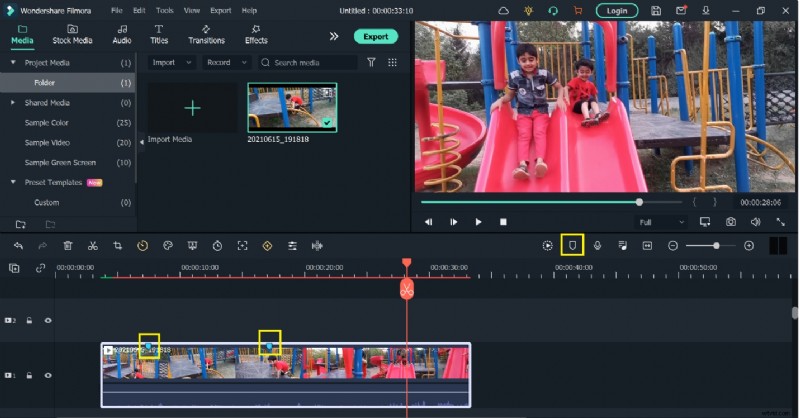800x418 pixels.
Task: Open the Export menu
Action: click(220, 10)
